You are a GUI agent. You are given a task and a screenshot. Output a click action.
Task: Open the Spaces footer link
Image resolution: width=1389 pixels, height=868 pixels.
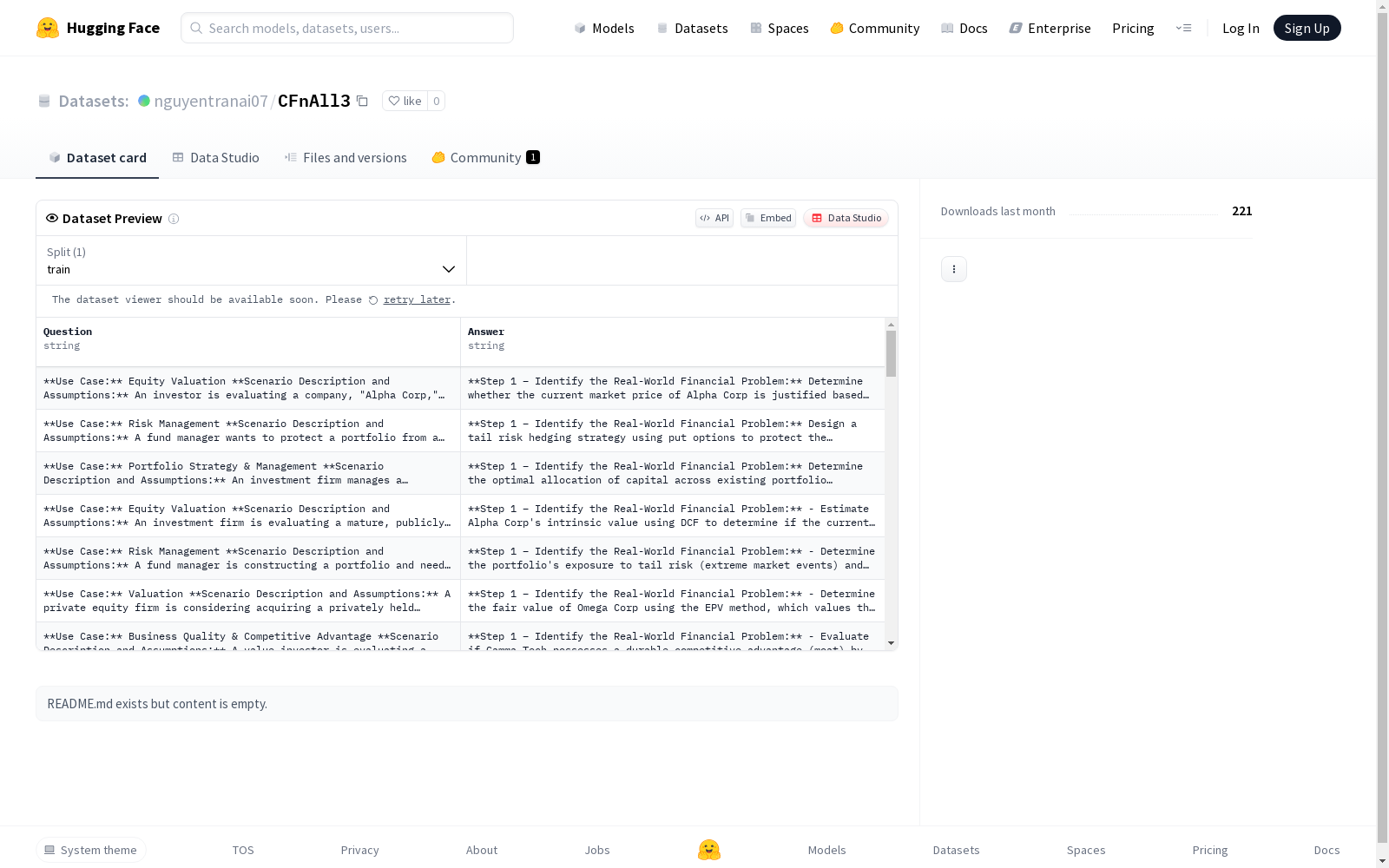click(x=1086, y=850)
